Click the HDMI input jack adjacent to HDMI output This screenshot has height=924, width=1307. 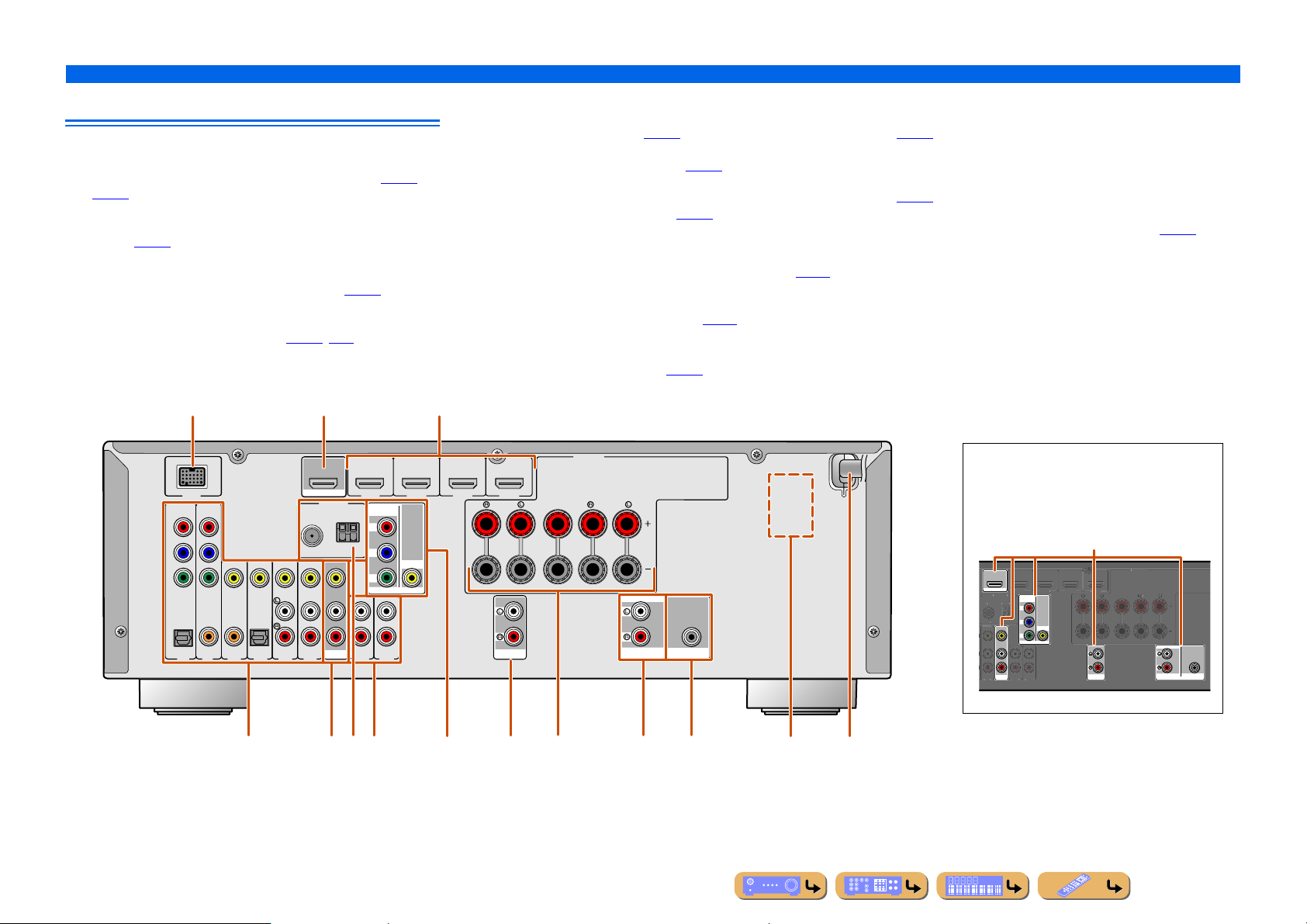coord(370,484)
